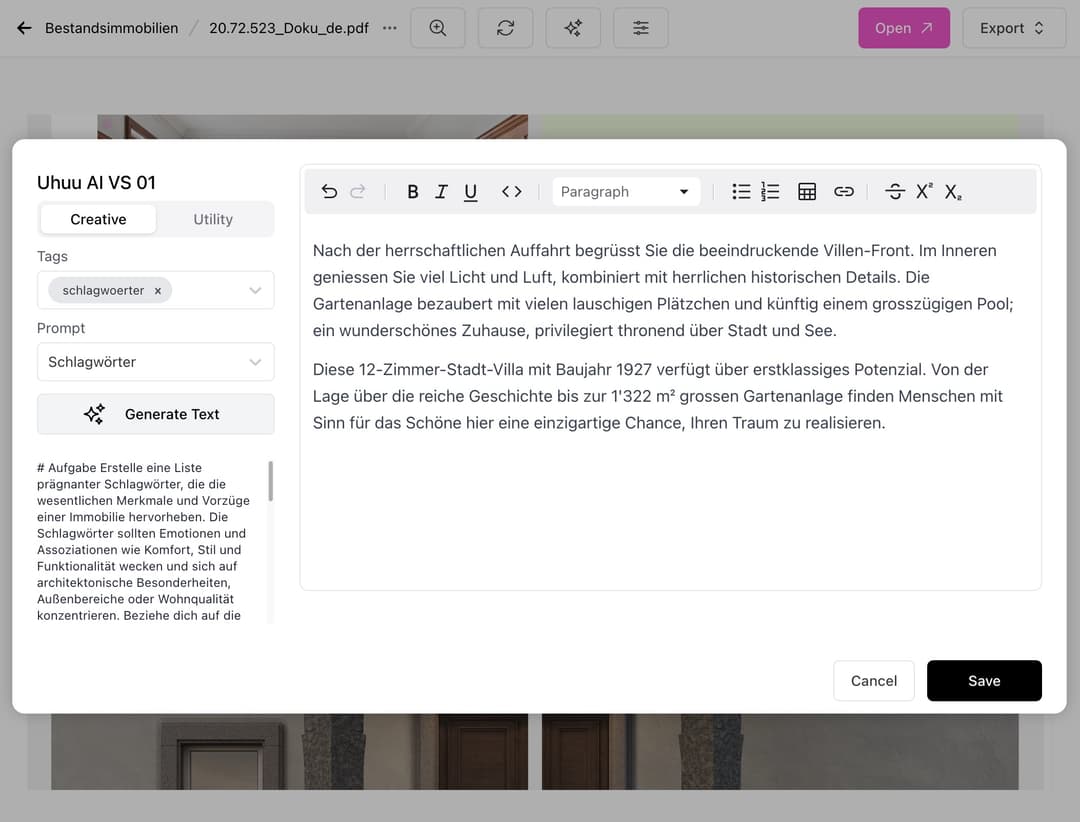Toggle bold formatting in the editor
Screen dimensions: 1080x822
pyautogui.click(x=412, y=192)
